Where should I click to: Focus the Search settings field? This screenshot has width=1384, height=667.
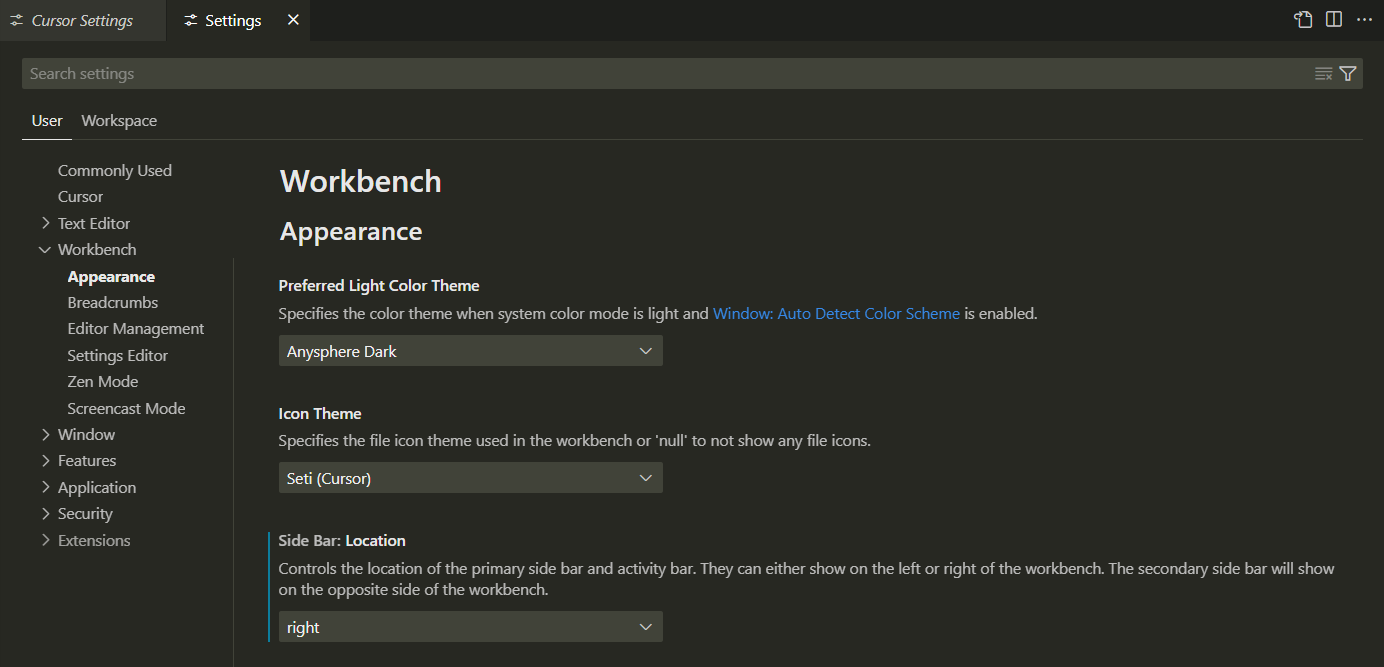coord(660,74)
